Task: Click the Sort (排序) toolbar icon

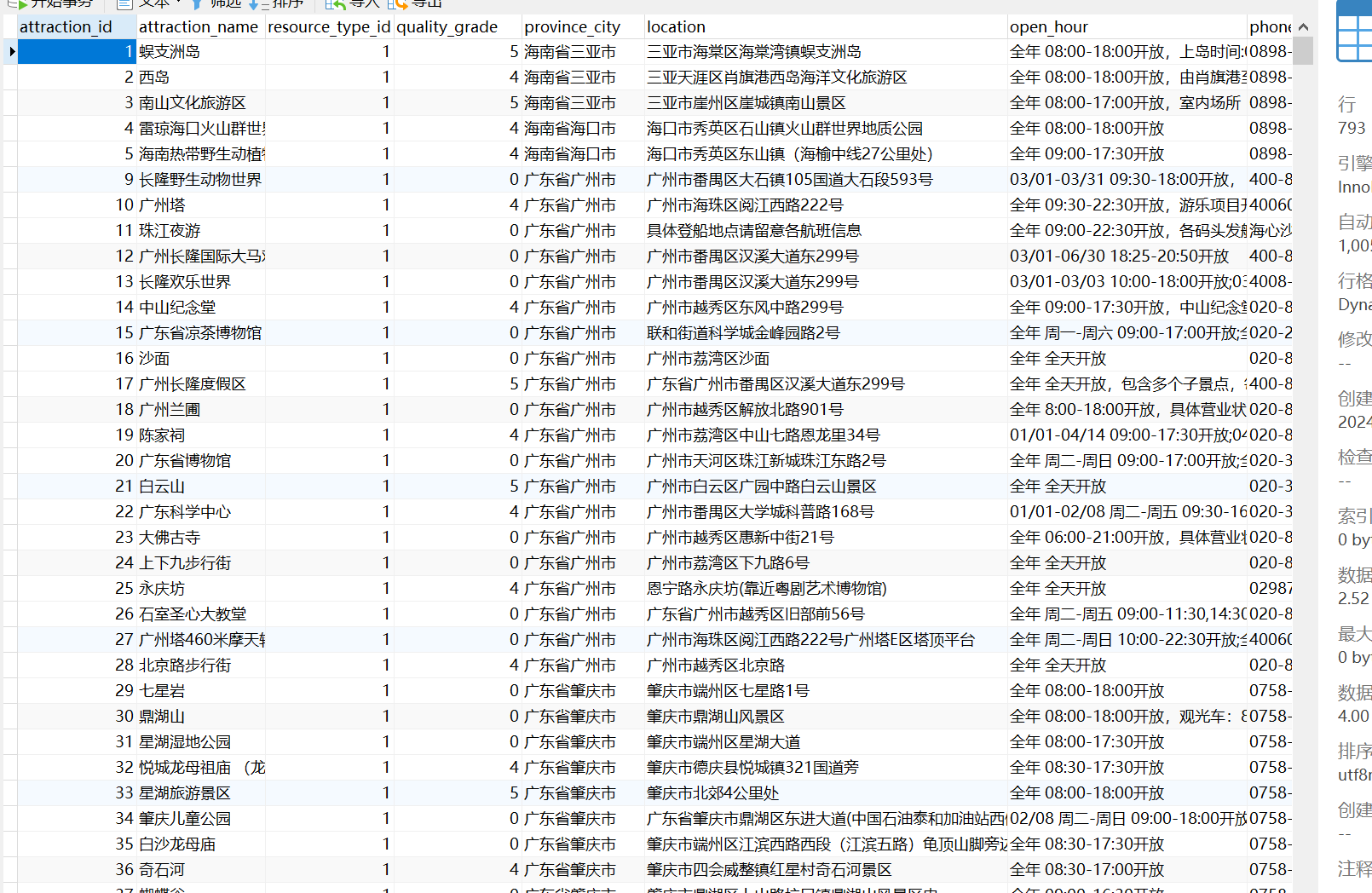Action: pyautogui.click(x=258, y=4)
